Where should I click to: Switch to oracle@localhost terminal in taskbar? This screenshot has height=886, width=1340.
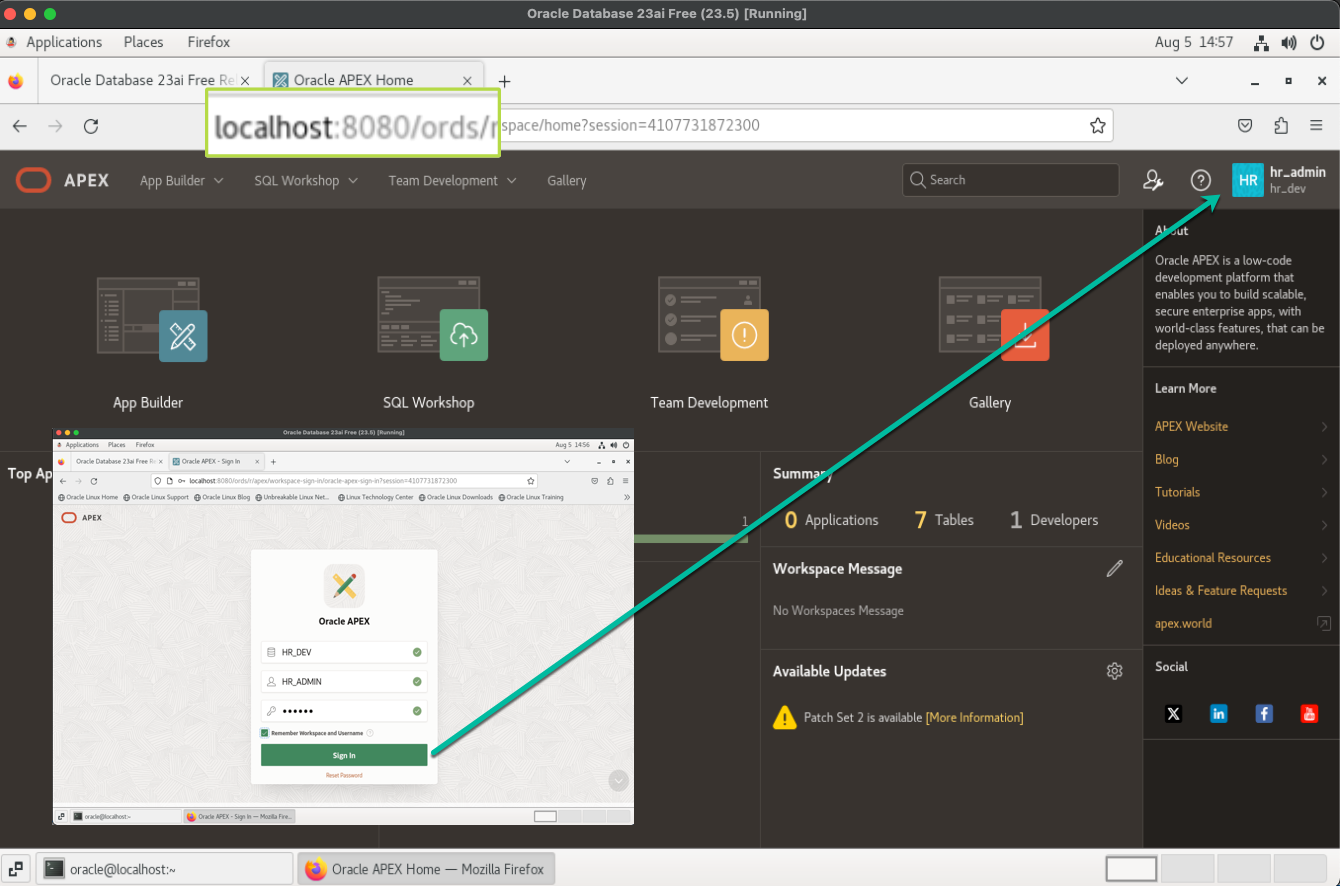(x=164, y=869)
